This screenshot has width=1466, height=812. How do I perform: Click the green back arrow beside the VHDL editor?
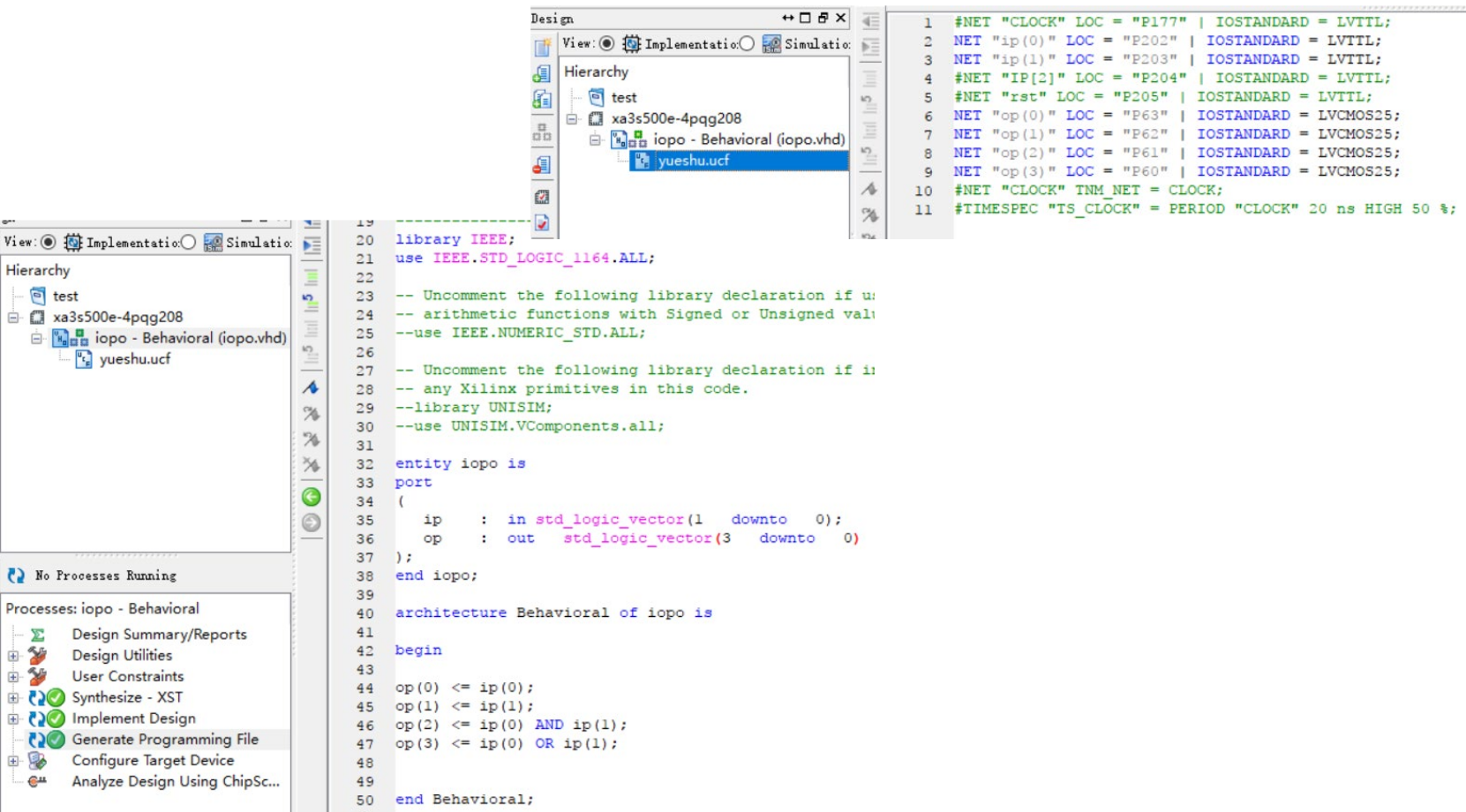click(x=312, y=497)
